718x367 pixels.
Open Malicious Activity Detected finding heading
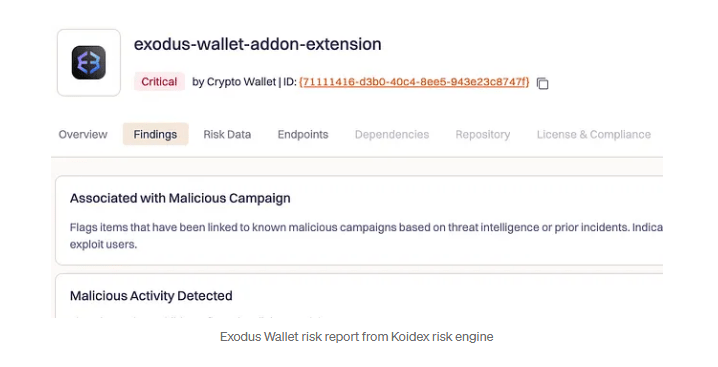coord(151,296)
